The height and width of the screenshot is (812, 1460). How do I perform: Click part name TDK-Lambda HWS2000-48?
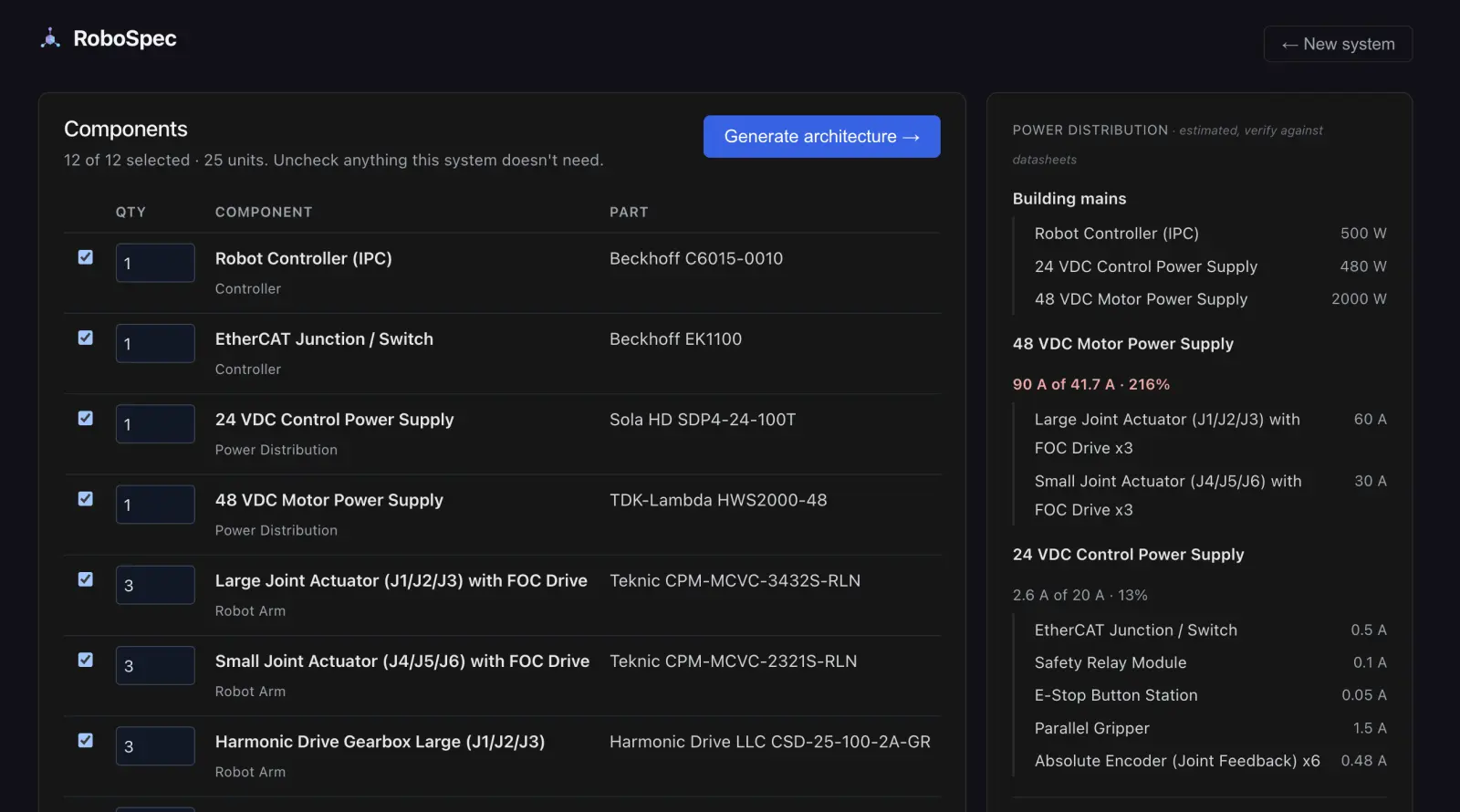tap(718, 500)
